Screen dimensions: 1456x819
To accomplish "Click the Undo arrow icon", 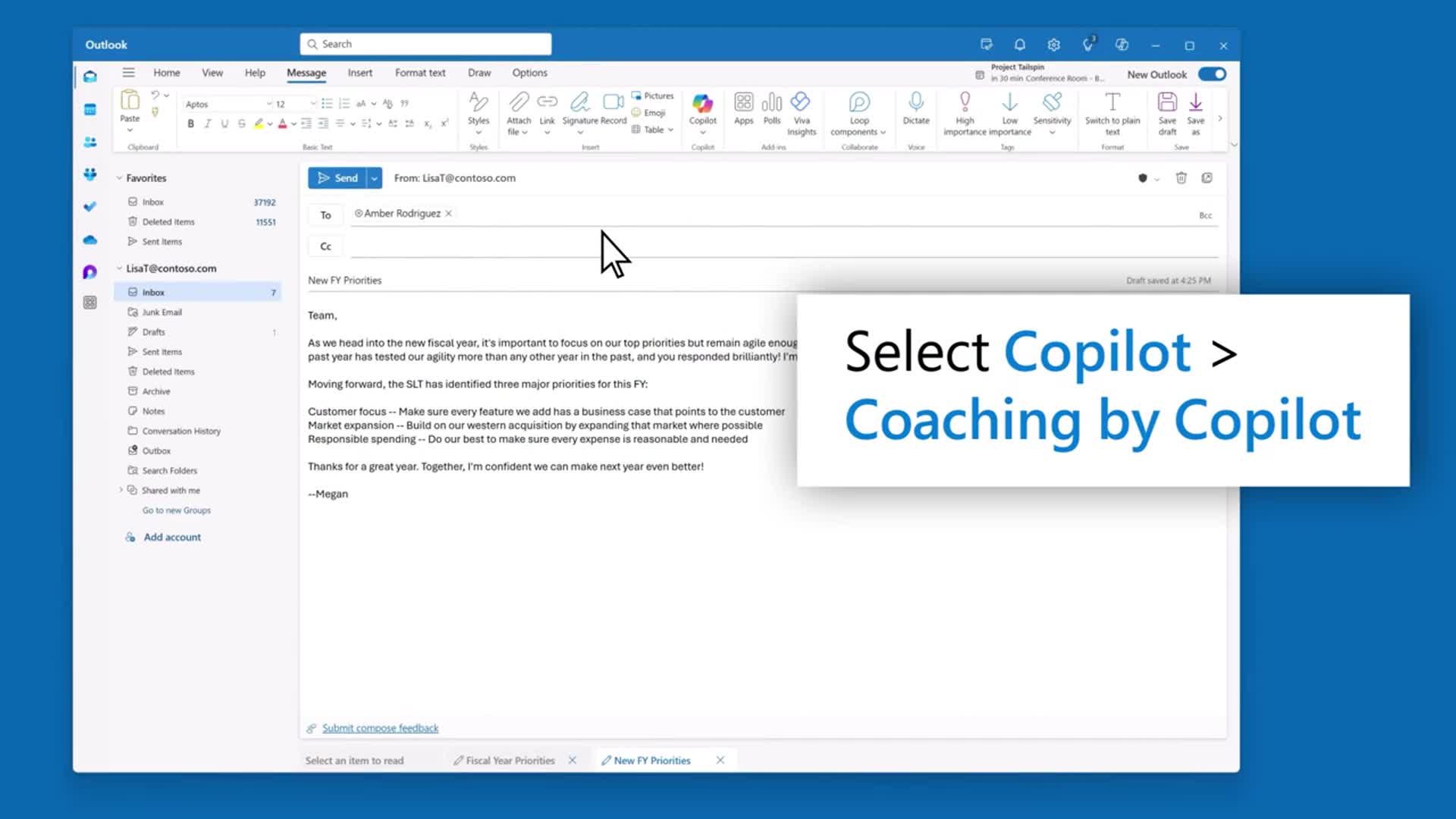I will pyautogui.click(x=155, y=95).
